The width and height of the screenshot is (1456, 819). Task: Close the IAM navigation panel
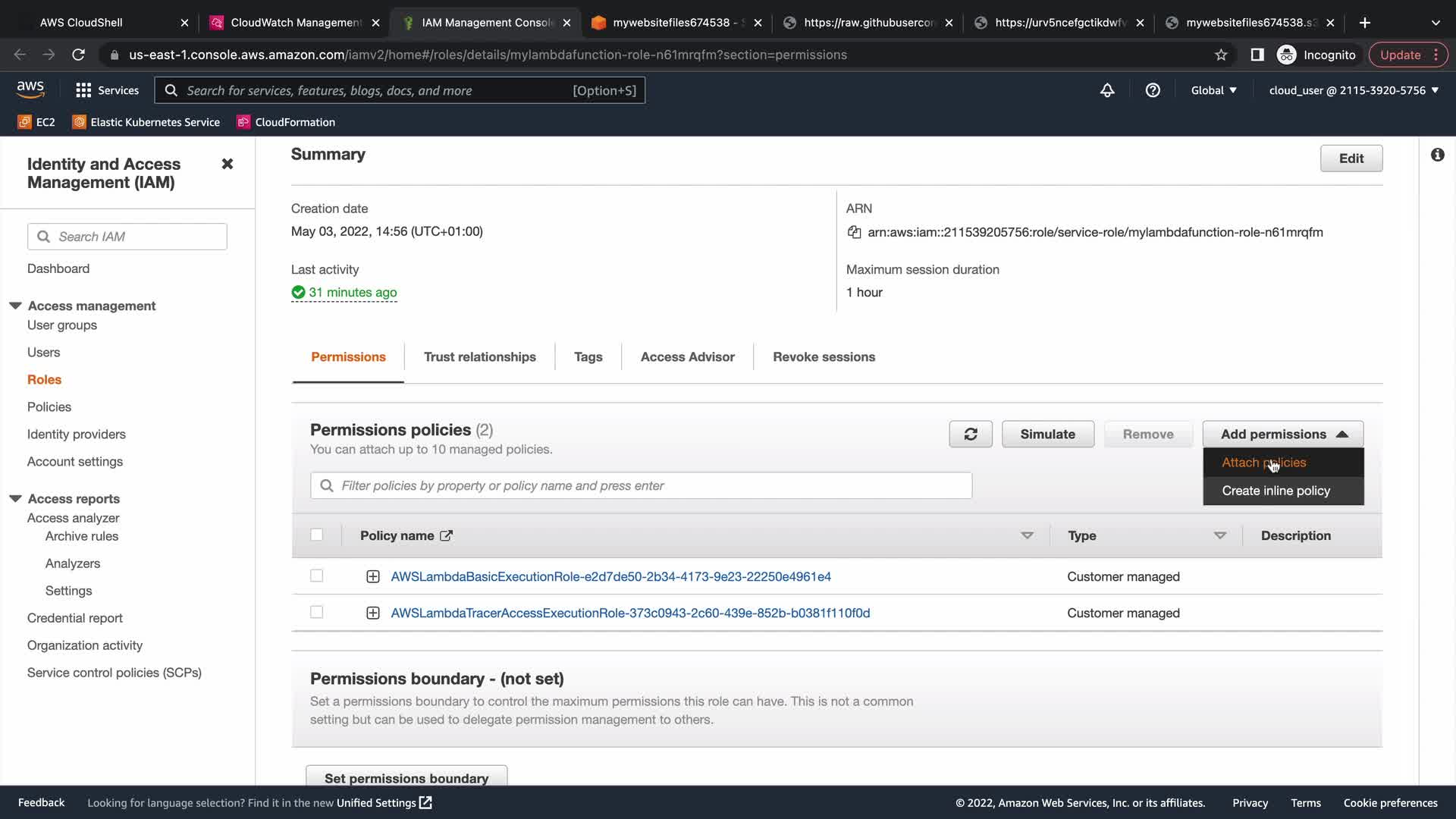click(227, 164)
